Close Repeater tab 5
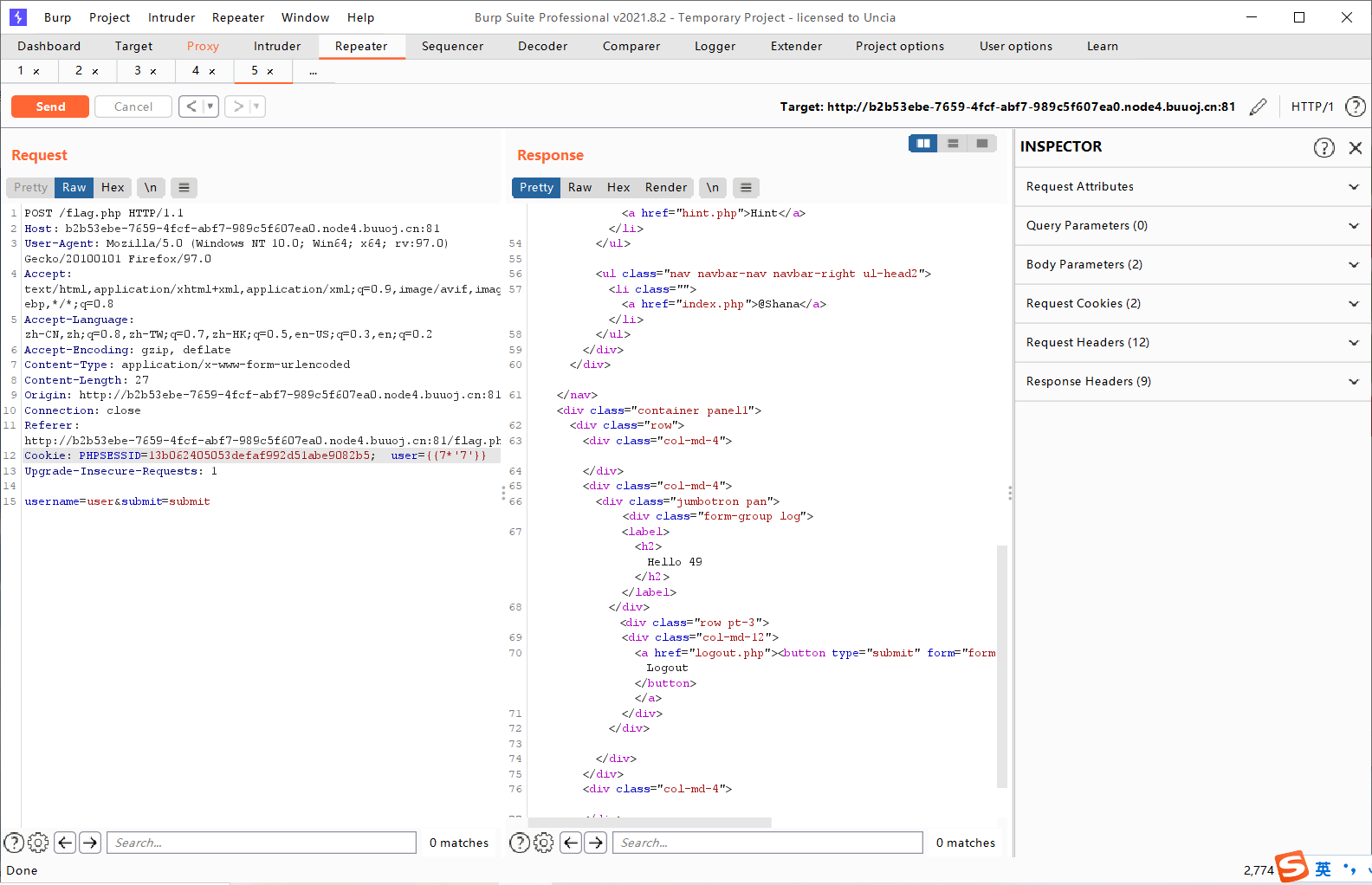The height and width of the screenshot is (885, 1372). (x=270, y=71)
